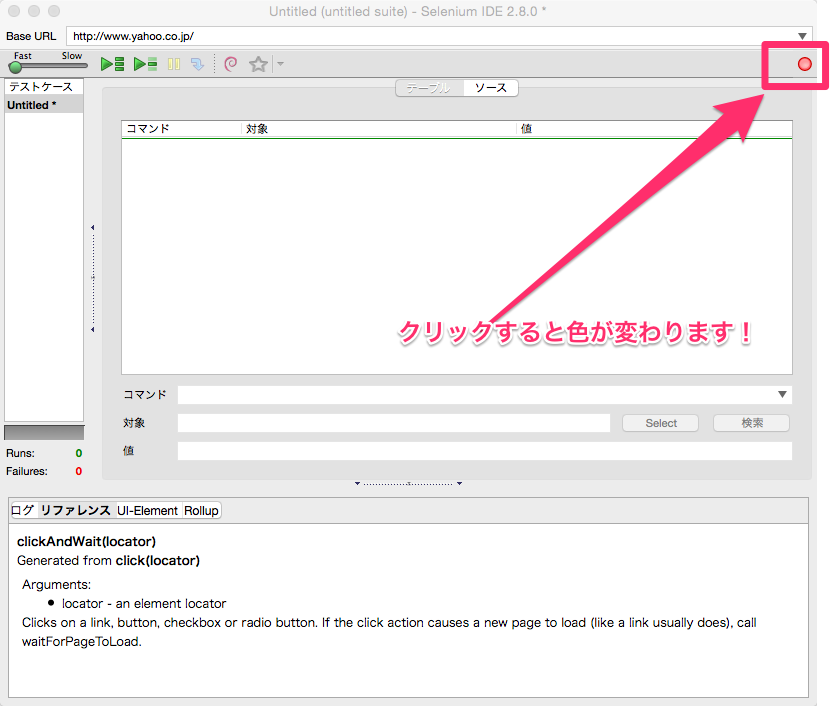
Task: Play the current test case
Action: (x=145, y=65)
